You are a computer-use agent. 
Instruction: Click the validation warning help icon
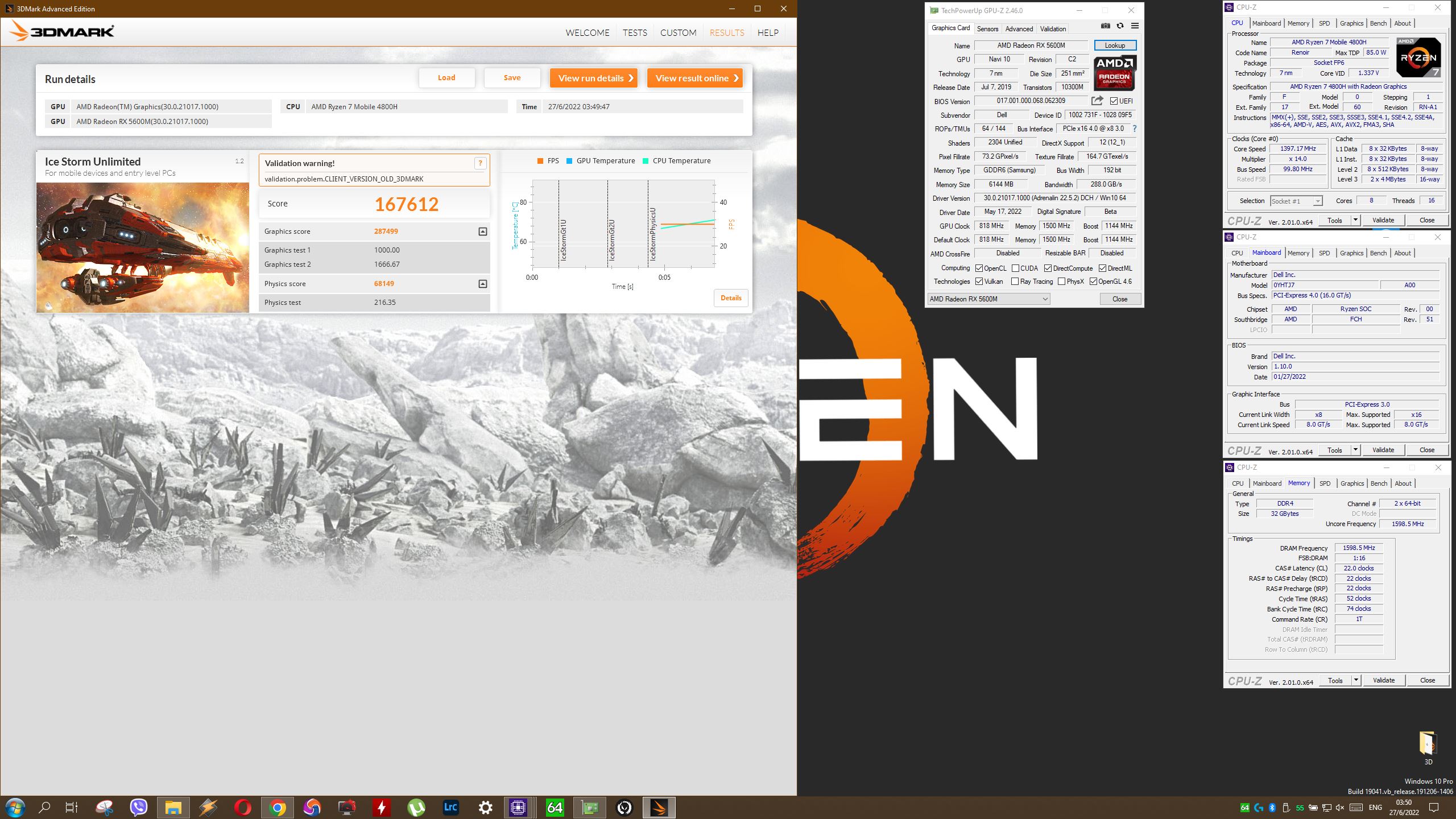(x=480, y=163)
